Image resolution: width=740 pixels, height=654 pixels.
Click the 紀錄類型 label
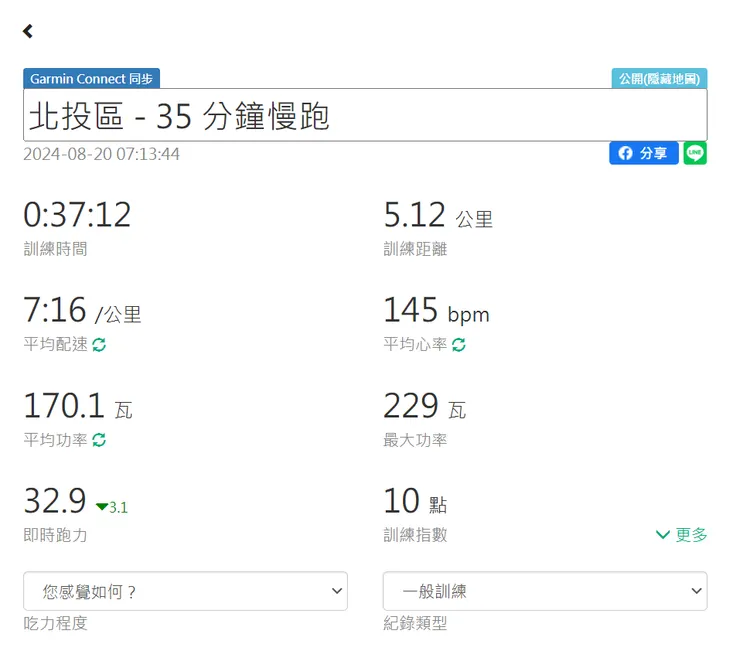click(x=415, y=623)
